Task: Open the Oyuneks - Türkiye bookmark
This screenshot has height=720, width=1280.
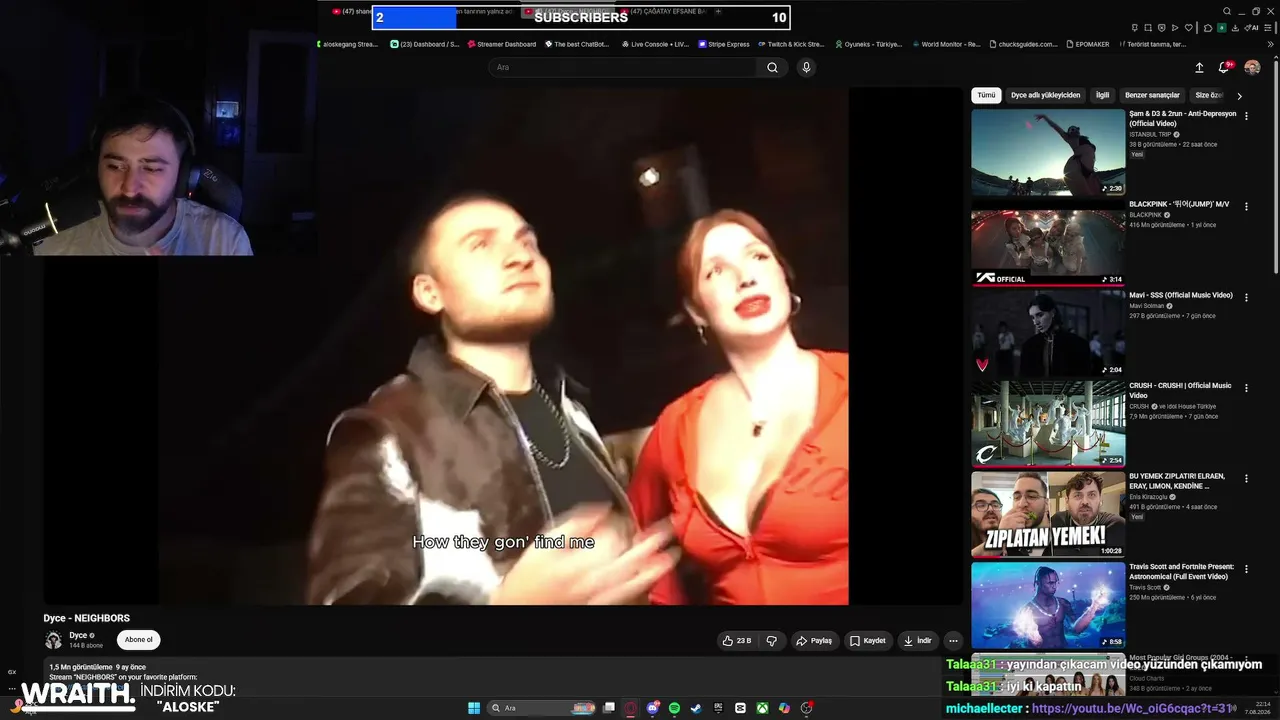Action: [868, 44]
